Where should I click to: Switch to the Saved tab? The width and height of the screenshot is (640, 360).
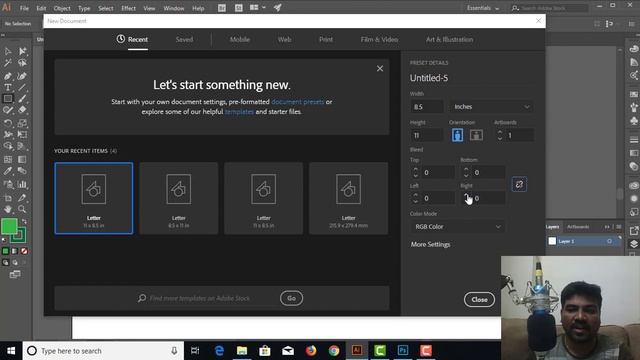[x=184, y=40]
